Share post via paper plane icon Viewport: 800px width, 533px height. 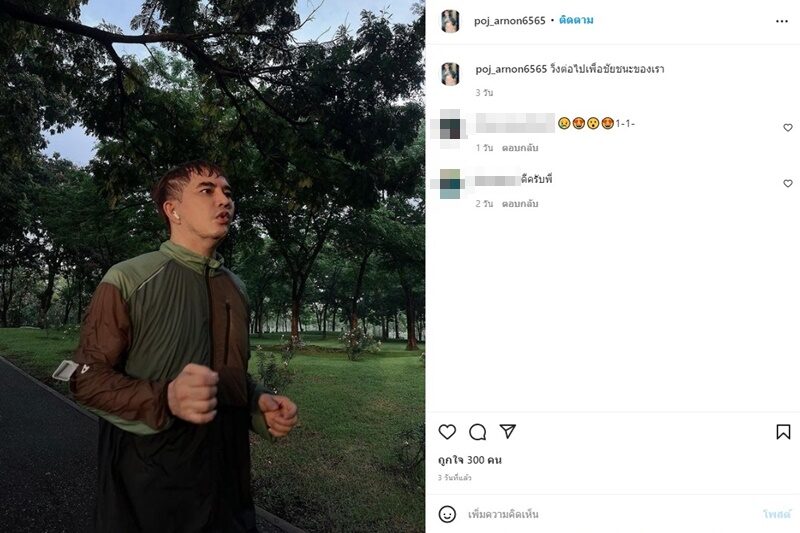pos(508,431)
